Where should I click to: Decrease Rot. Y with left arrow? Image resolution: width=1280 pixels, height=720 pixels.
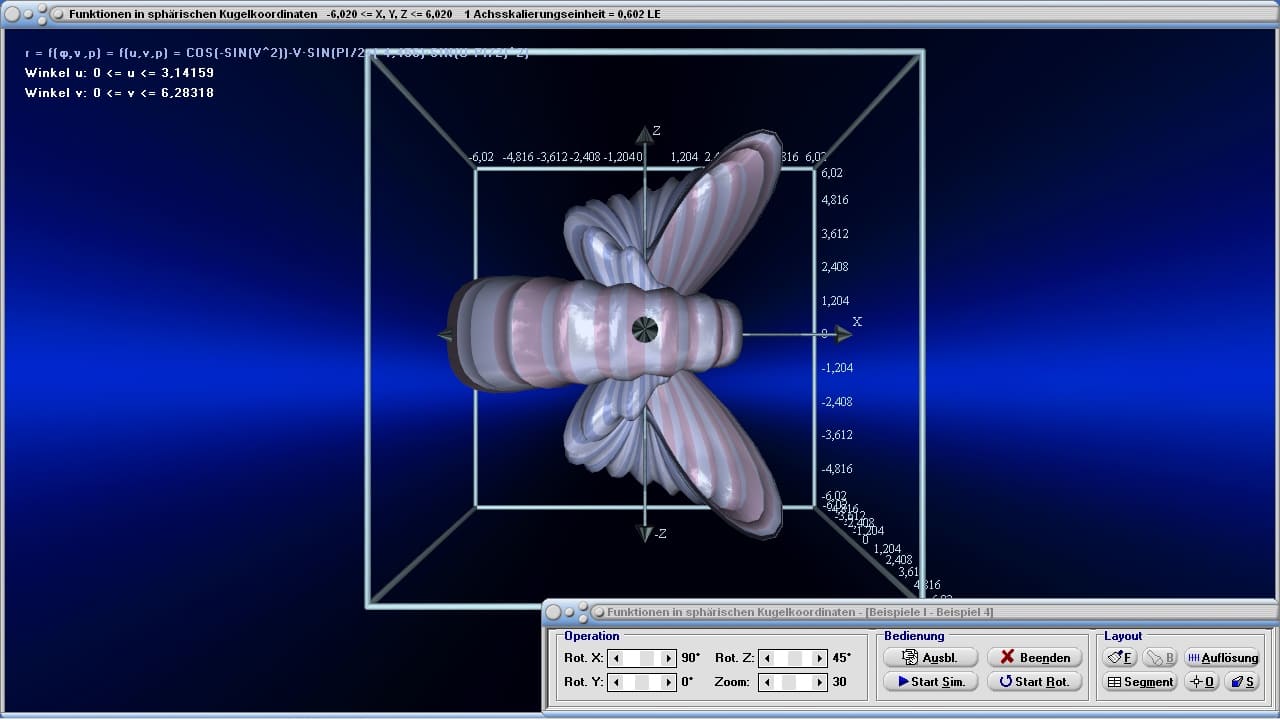click(616, 682)
